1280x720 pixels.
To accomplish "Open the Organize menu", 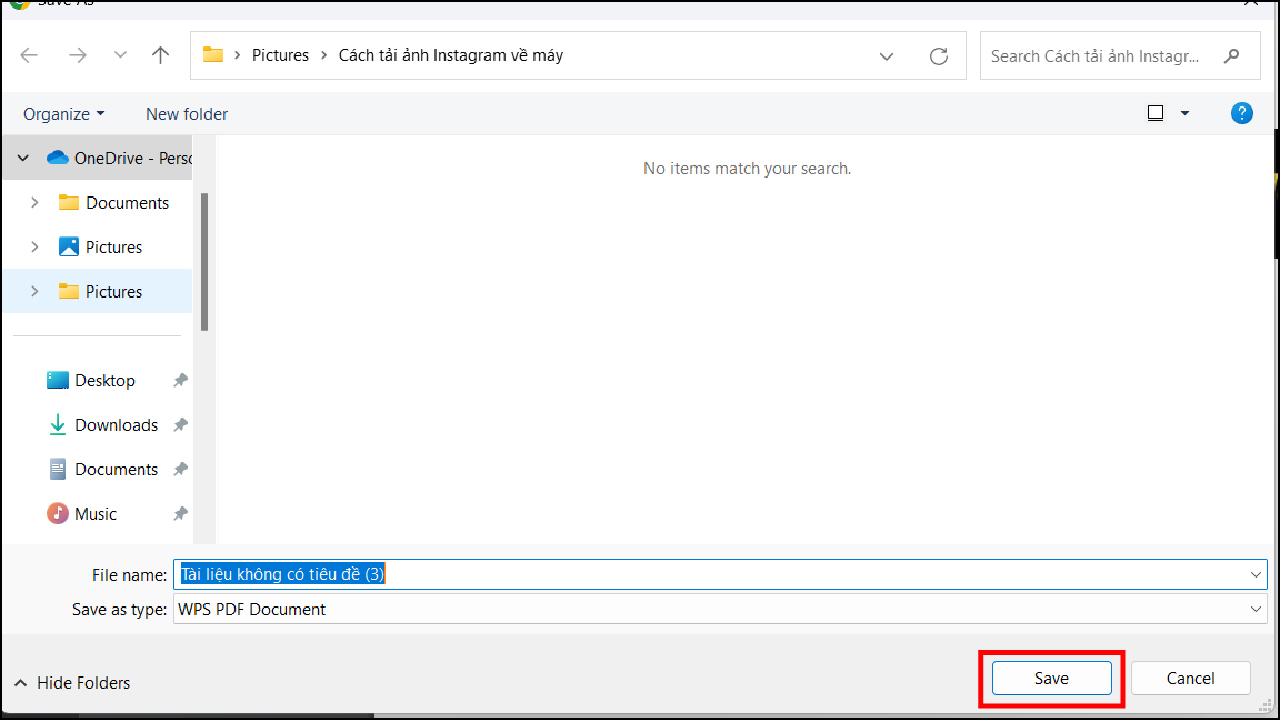I will tap(63, 113).
